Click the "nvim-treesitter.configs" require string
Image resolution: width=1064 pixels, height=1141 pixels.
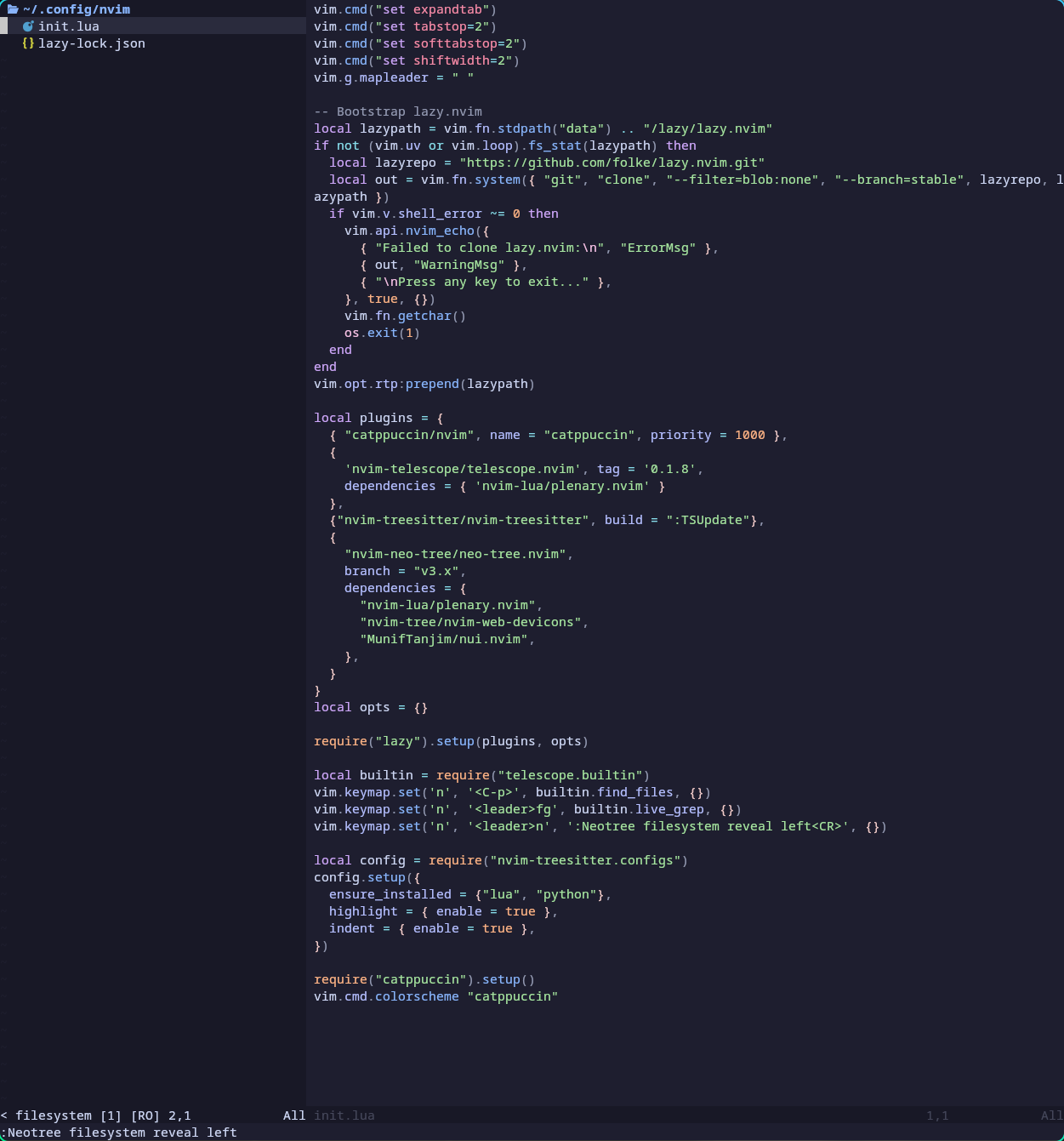[x=585, y=860]
